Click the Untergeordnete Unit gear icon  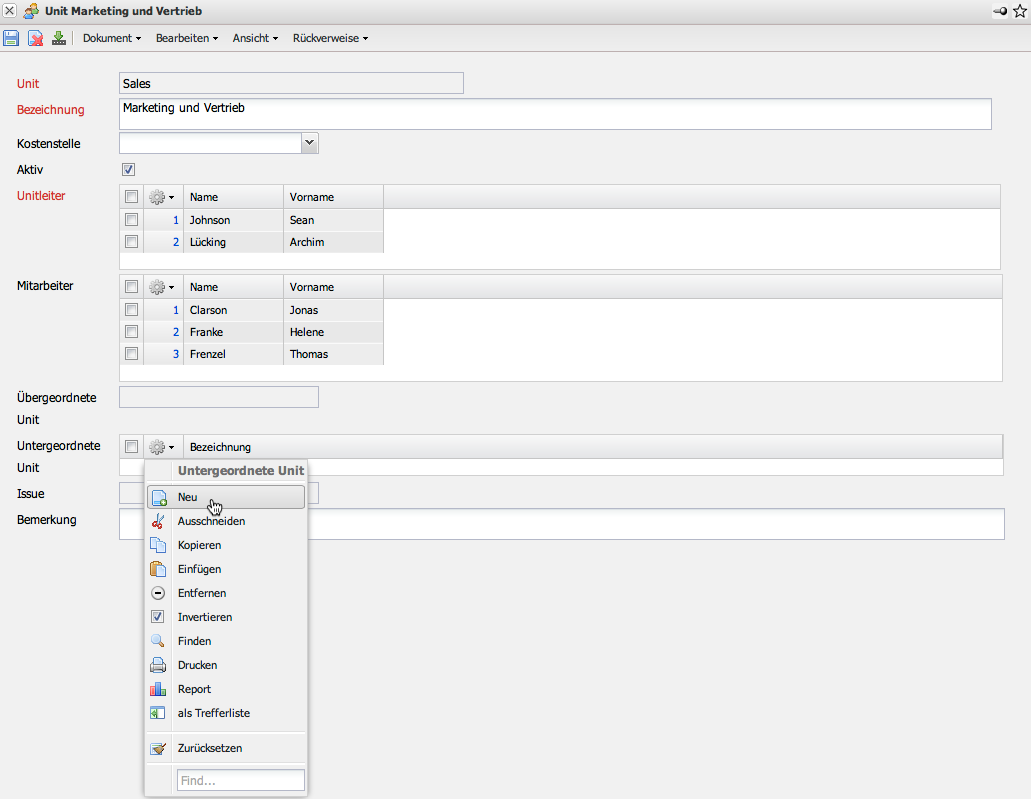click(161, 447)
